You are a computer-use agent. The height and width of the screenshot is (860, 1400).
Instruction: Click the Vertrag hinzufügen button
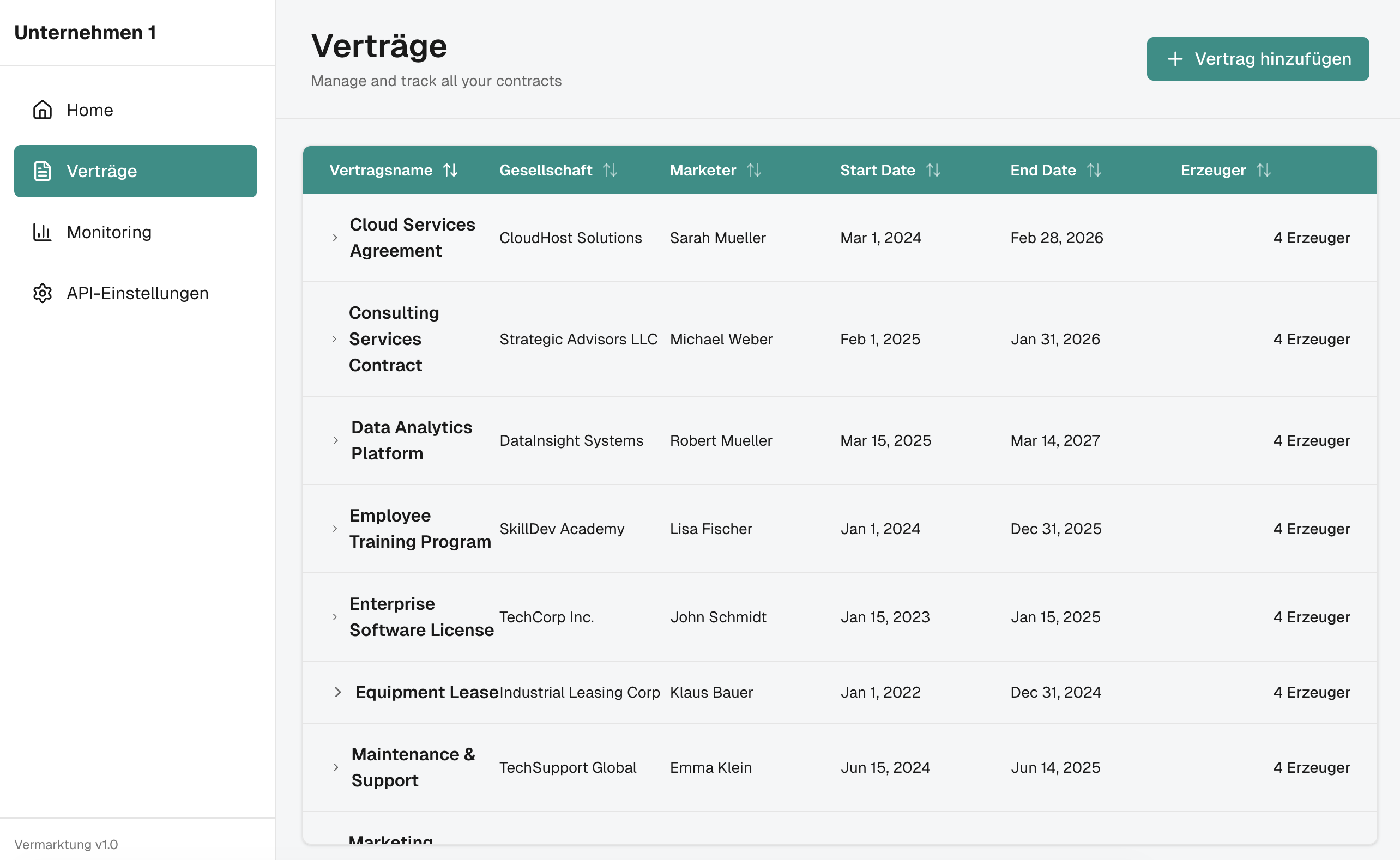click(1258, 58)
